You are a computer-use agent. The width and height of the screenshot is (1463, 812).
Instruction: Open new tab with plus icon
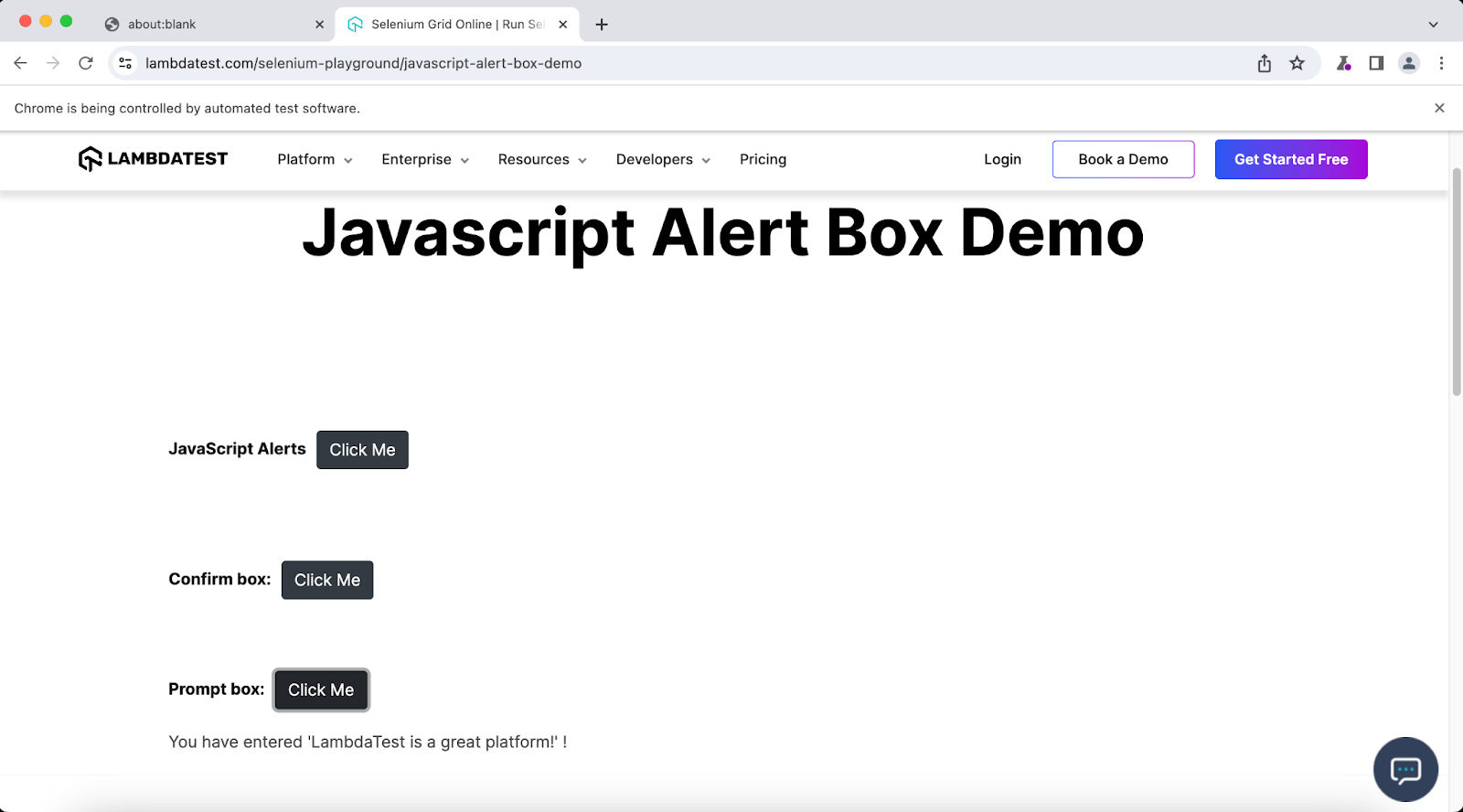(x=602, y=25)
